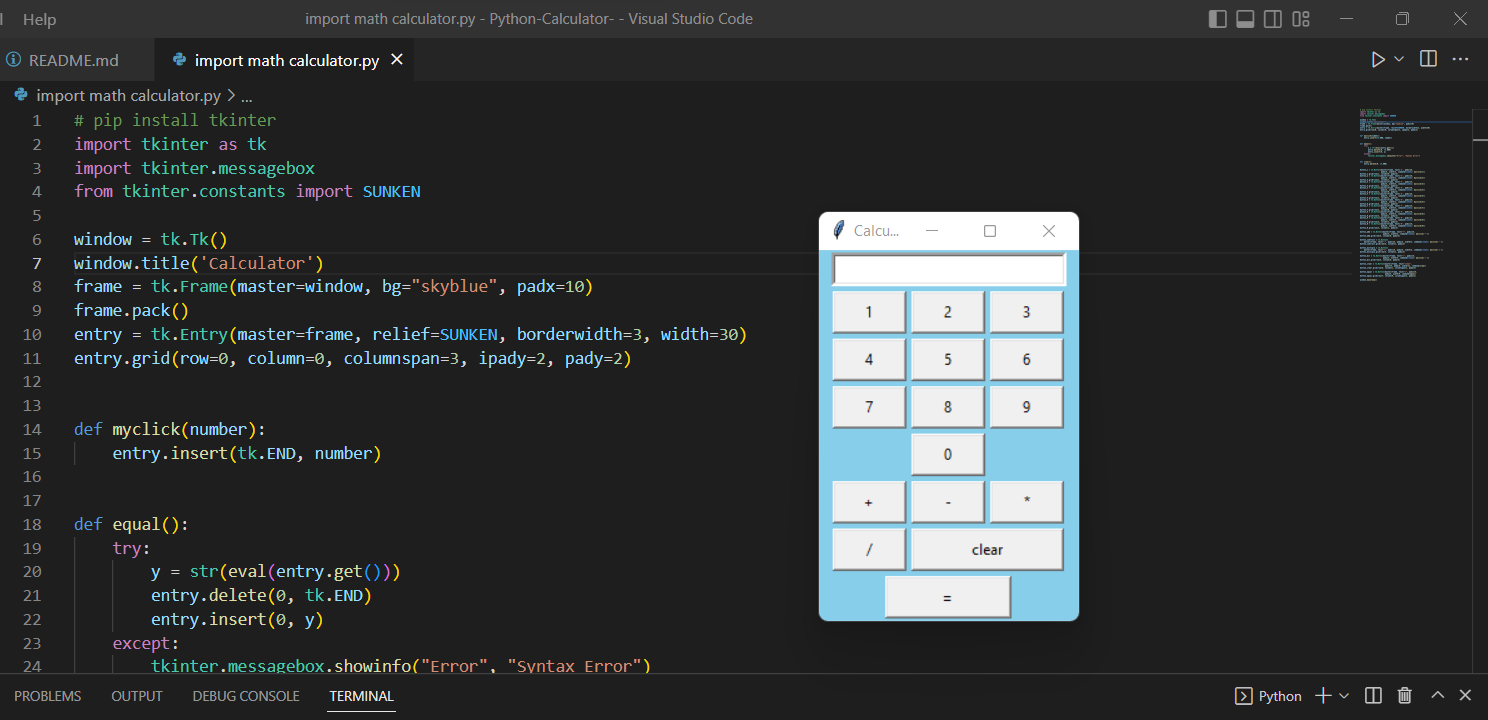Image resolution: width=1488 pixels, height=720 pixels.
Task: Click the calculator equals button
Action: coord(948,597)
